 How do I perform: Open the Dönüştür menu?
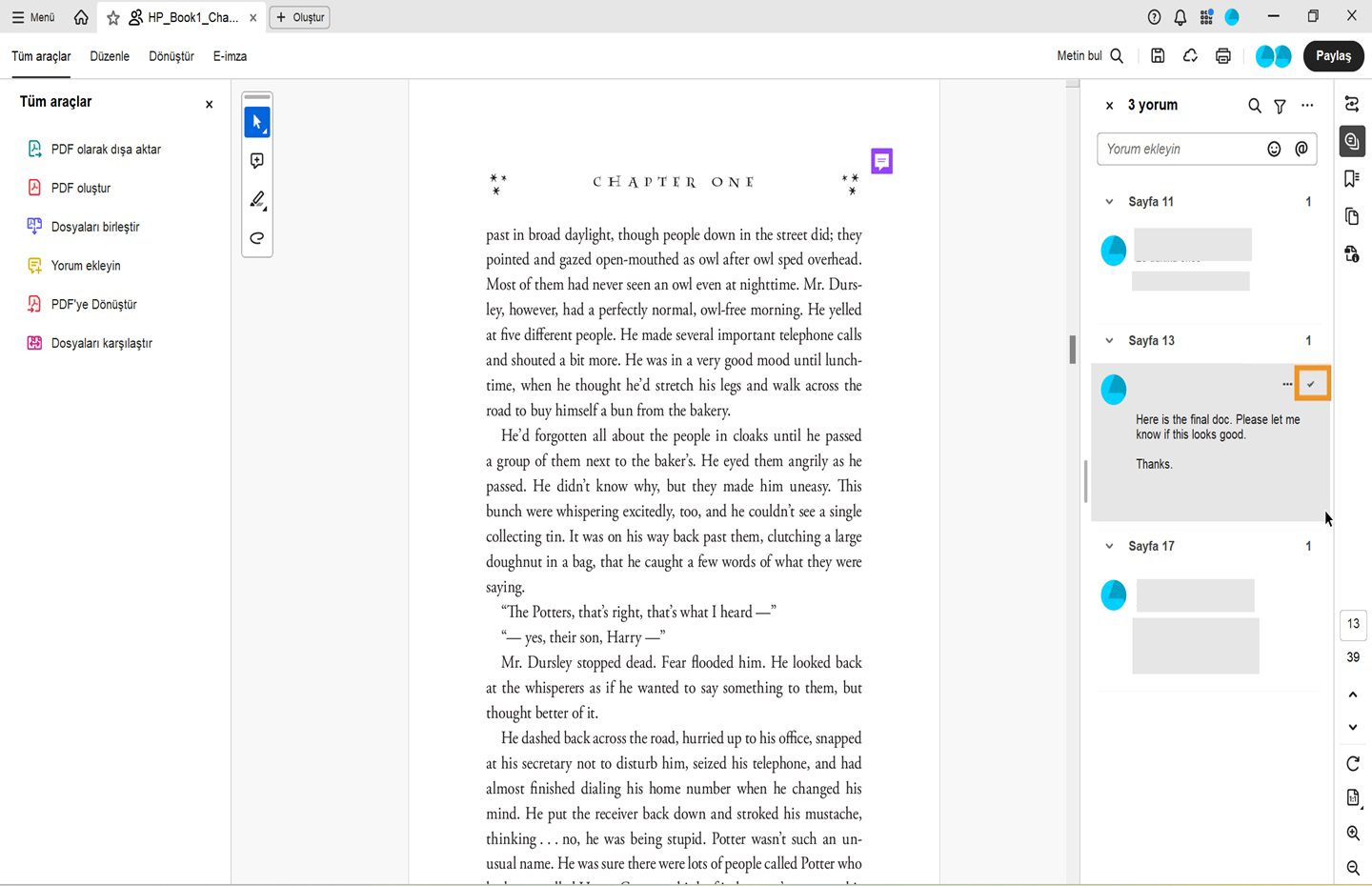pyautogui.click(x=171, y=56)
